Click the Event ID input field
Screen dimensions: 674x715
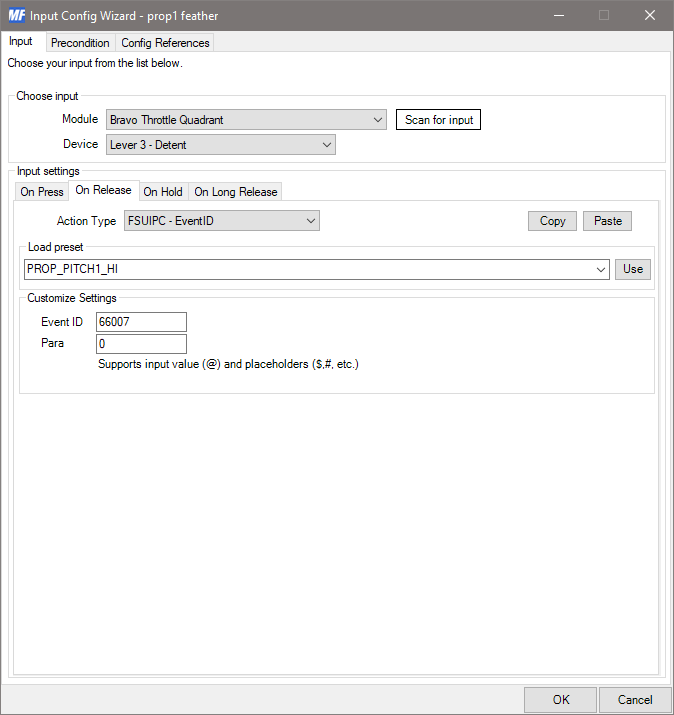(141, 322)
